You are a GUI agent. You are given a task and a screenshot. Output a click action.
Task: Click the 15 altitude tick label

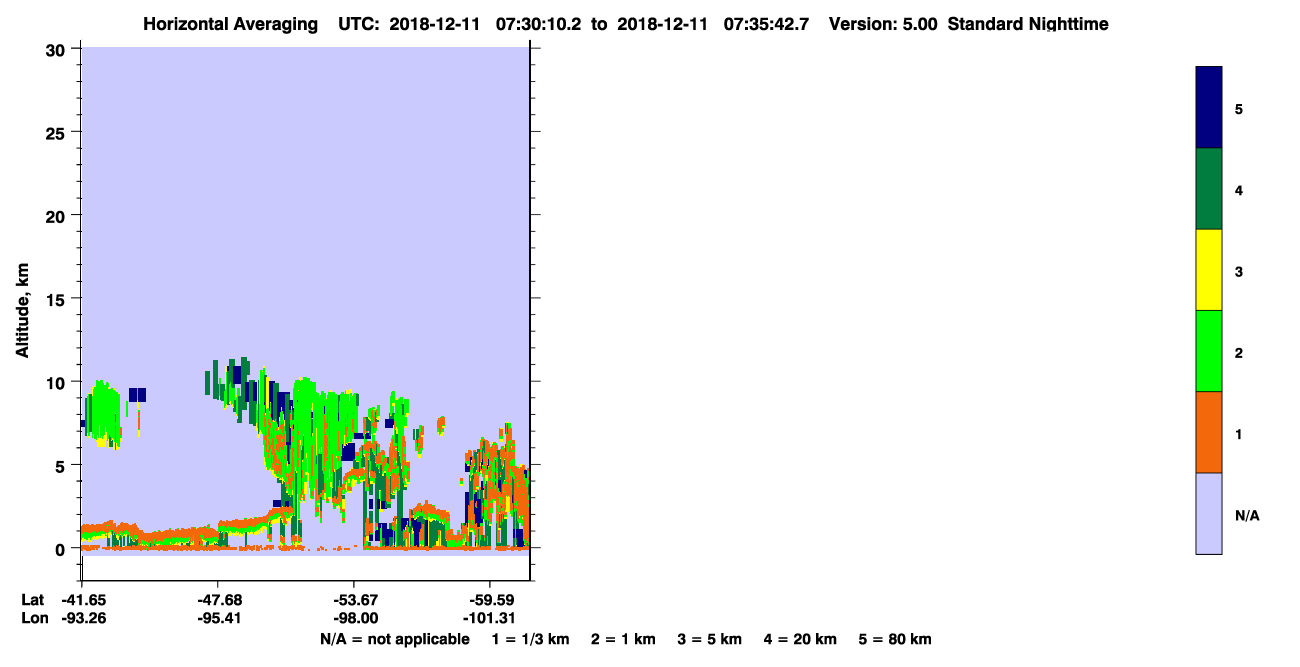(x=57, y=298)
